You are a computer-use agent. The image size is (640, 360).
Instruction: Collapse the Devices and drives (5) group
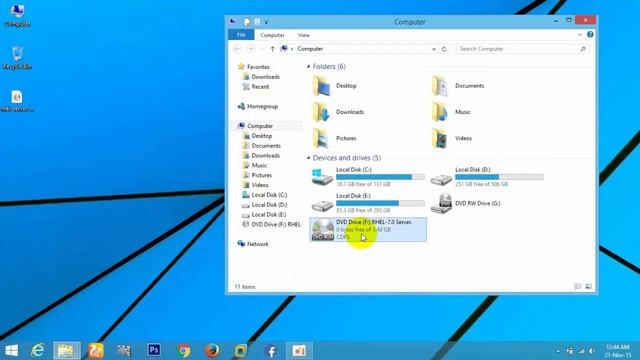coord(309,158)
